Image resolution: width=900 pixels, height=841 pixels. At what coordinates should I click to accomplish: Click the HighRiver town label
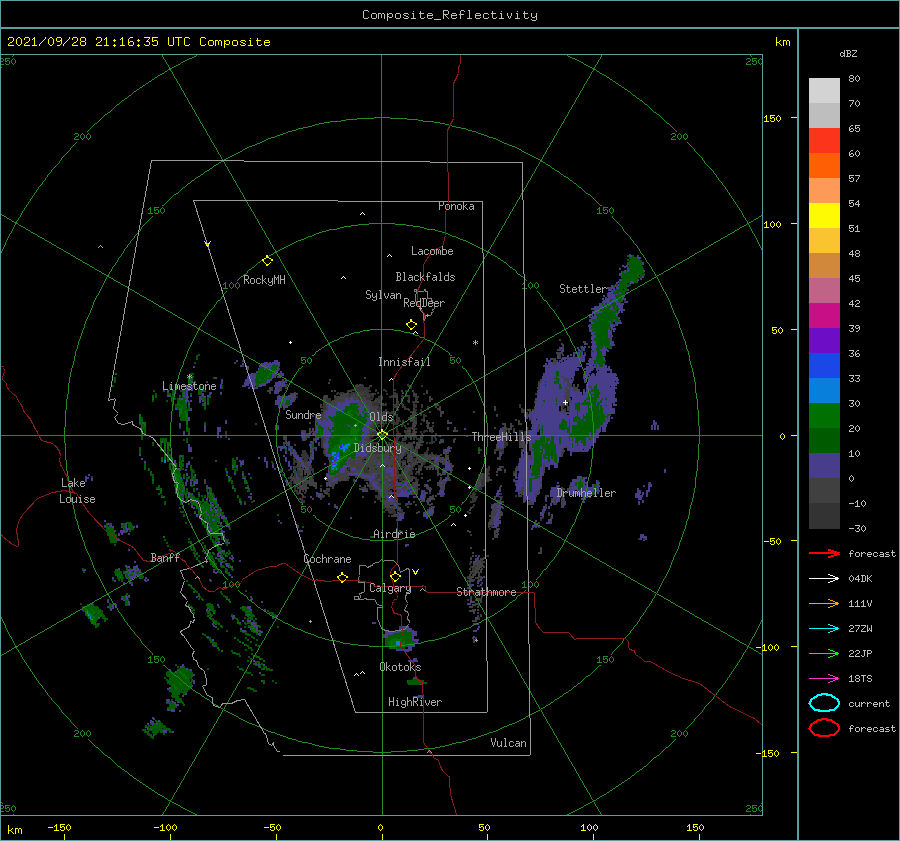415,702
